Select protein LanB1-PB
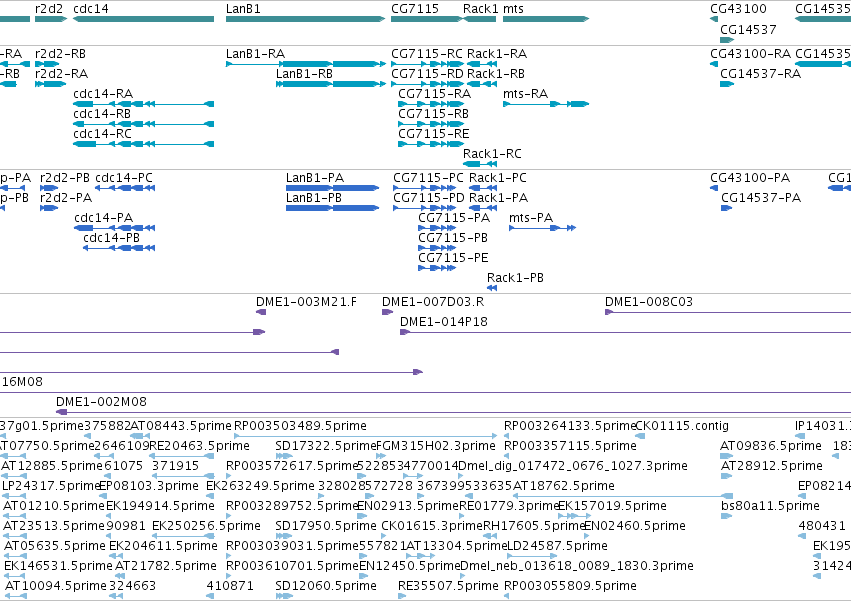851x601 pixels. point(332,208)
